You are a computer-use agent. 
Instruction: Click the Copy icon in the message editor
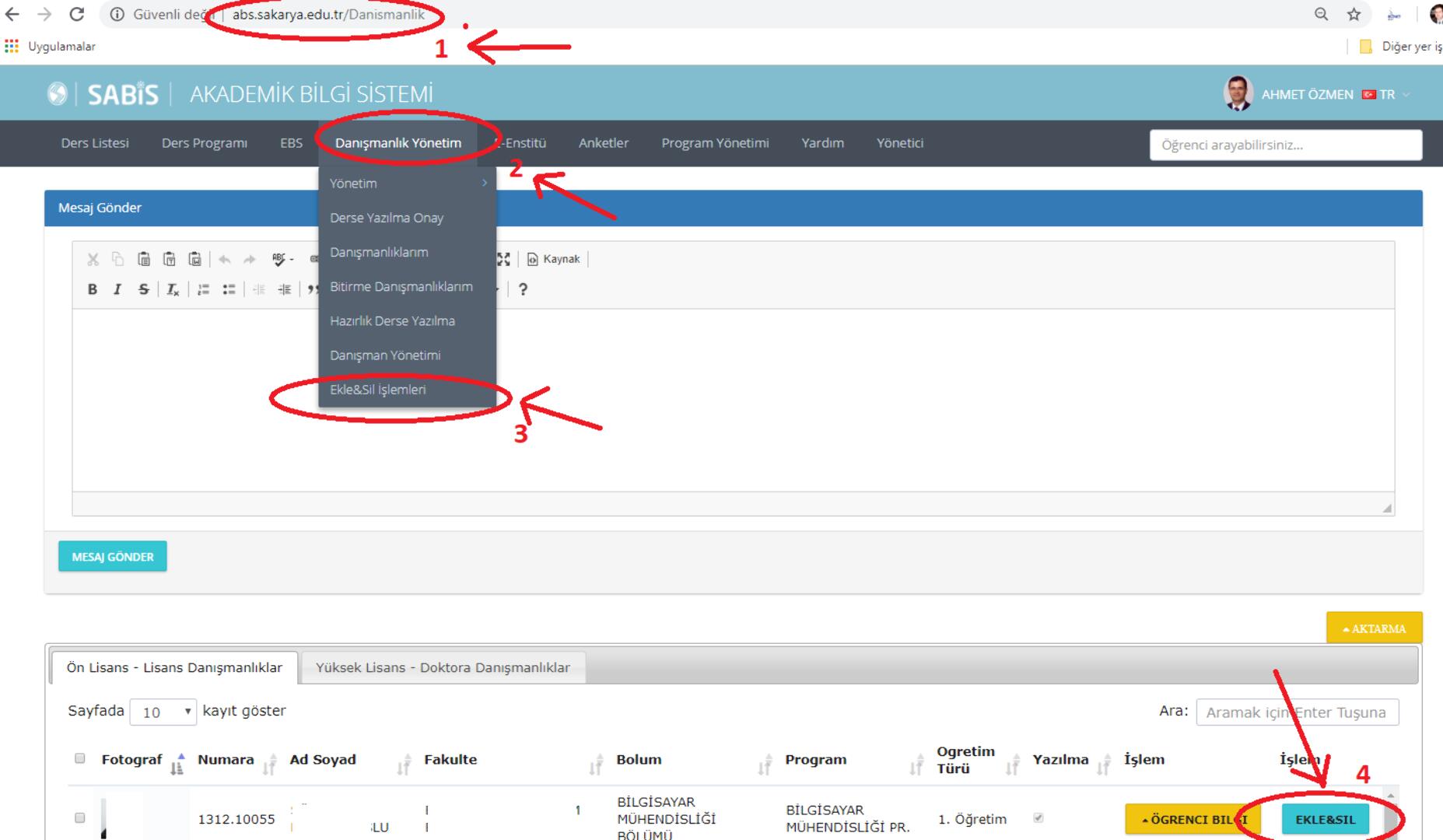pyautogui.click(x=118, y=259)
